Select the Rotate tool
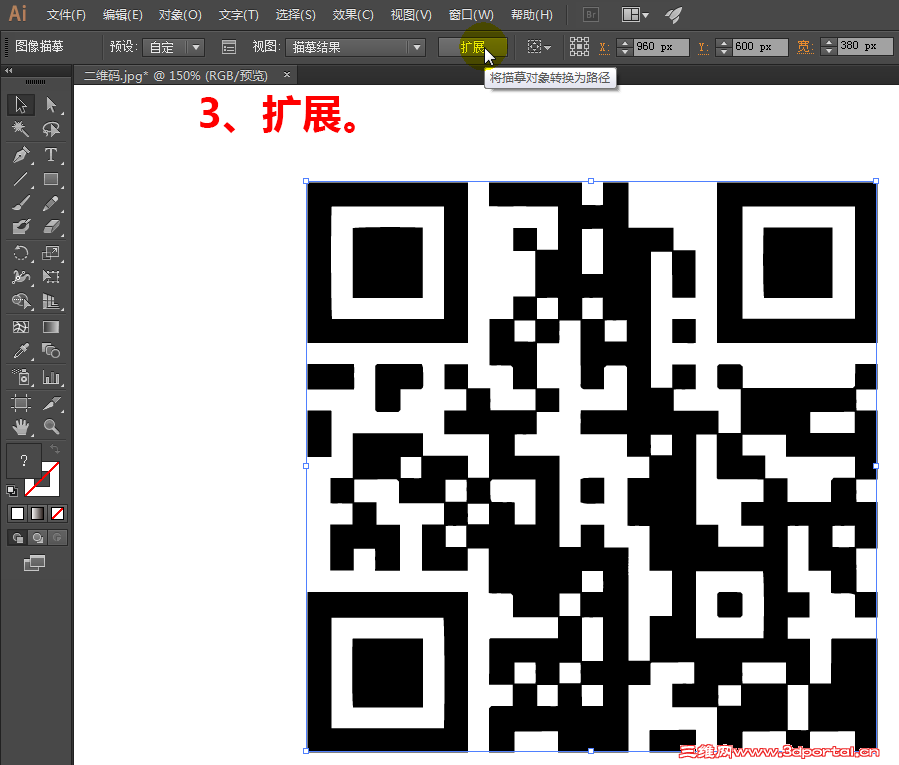 tap(21, 253)
